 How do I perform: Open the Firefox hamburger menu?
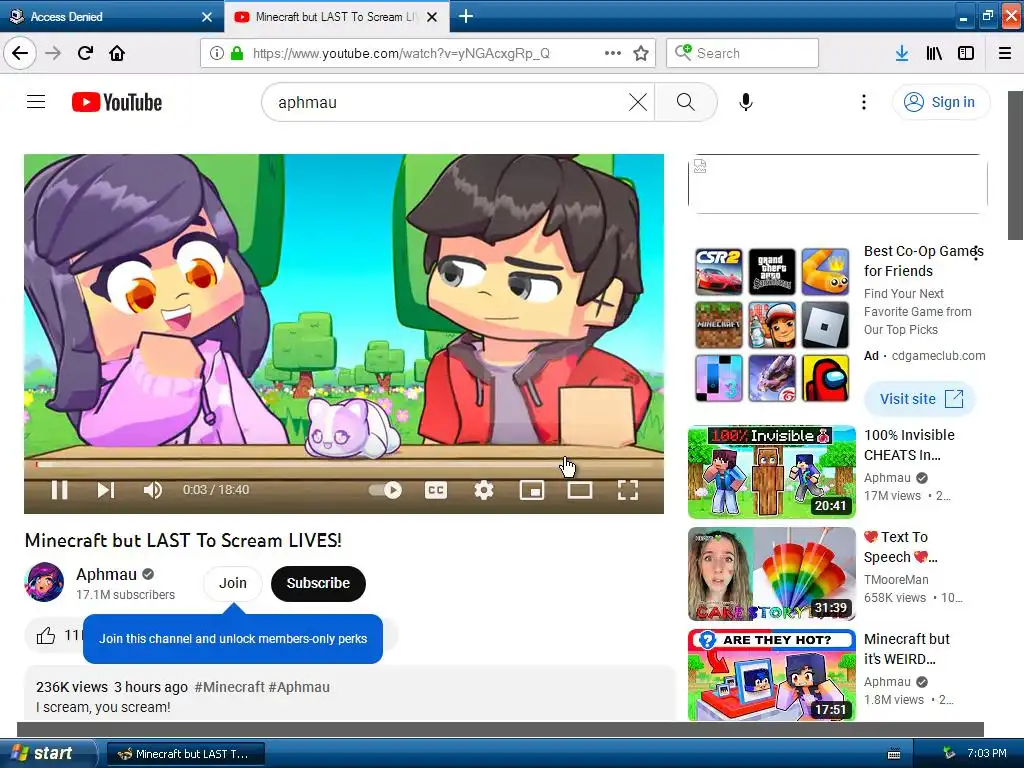click(1005, 53)
